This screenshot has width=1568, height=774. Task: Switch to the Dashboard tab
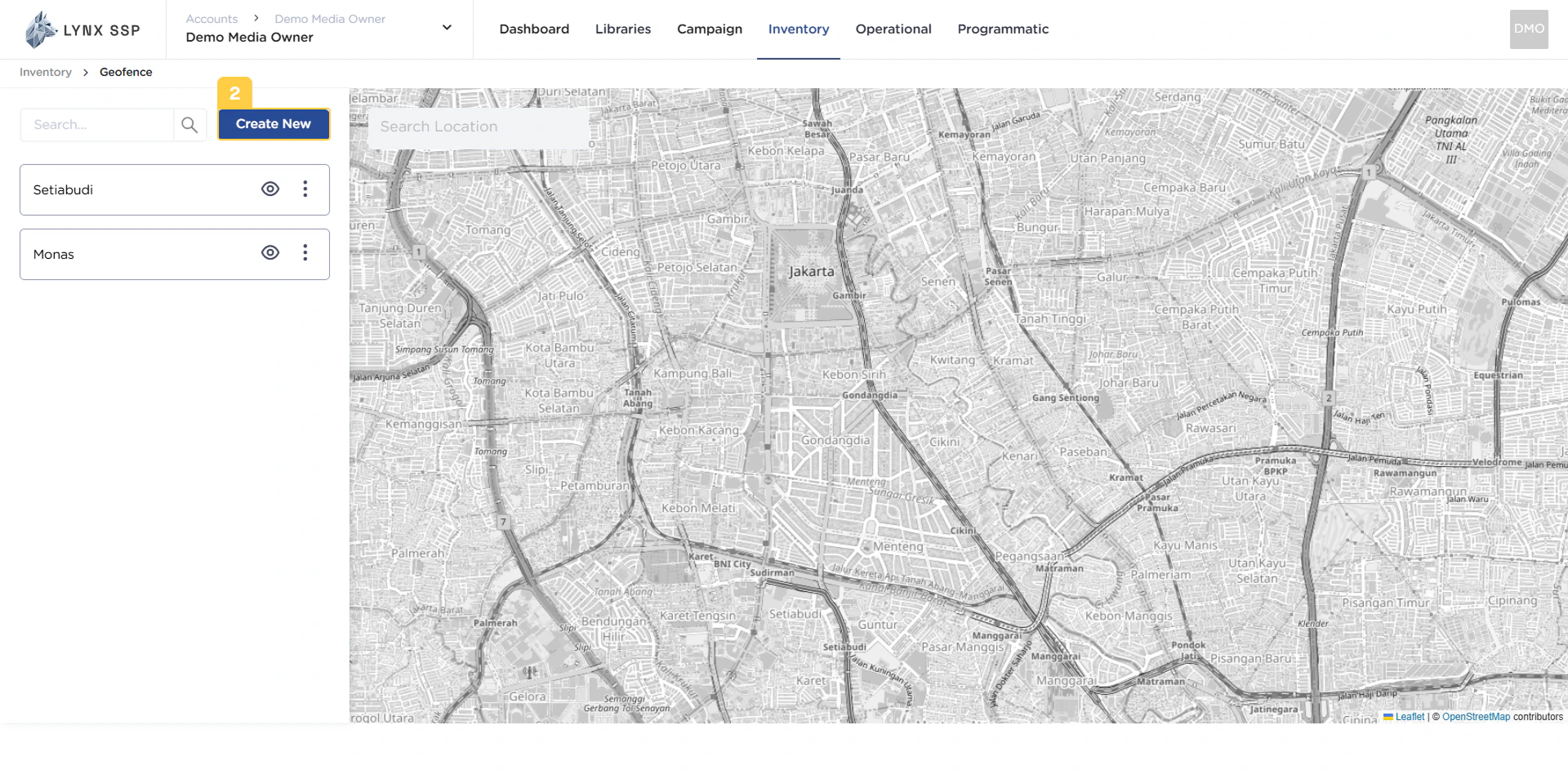coord(534,29)
